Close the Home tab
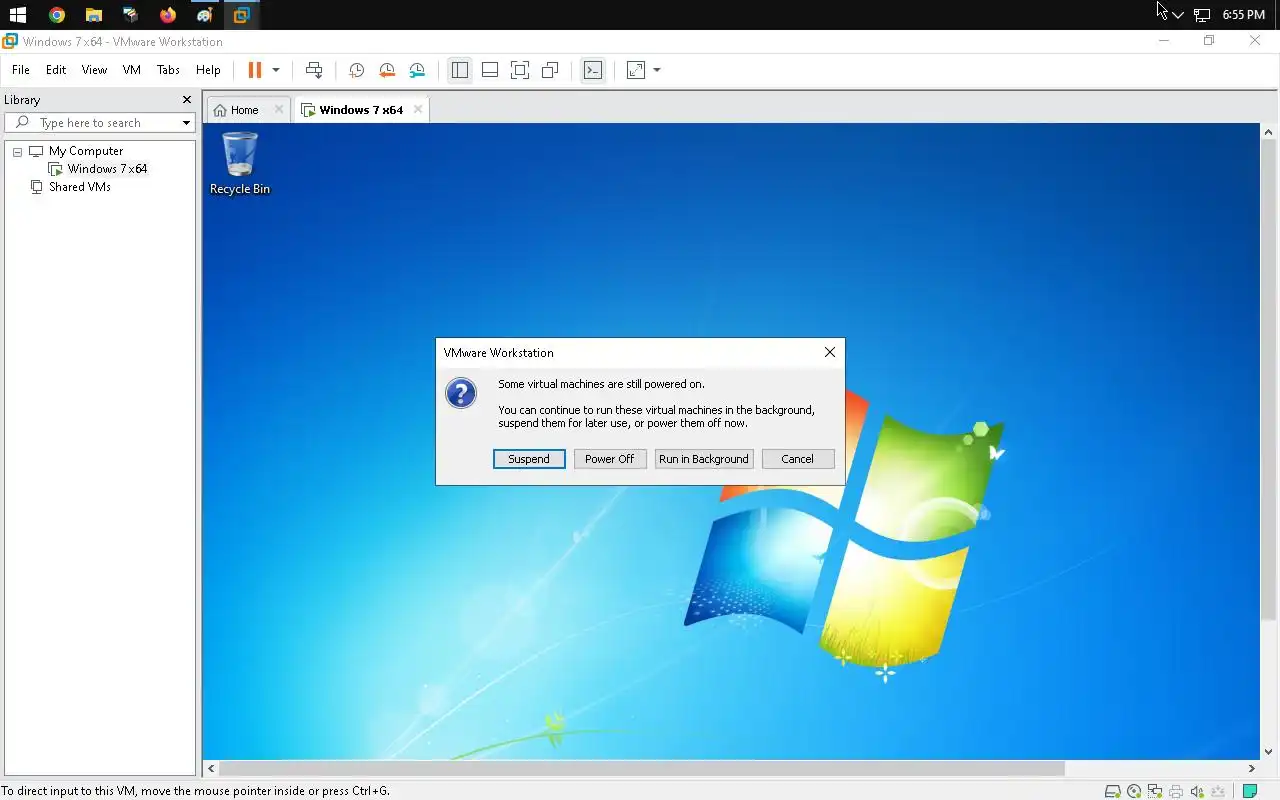Screen dimensions: 1280x800 point(279,110)
